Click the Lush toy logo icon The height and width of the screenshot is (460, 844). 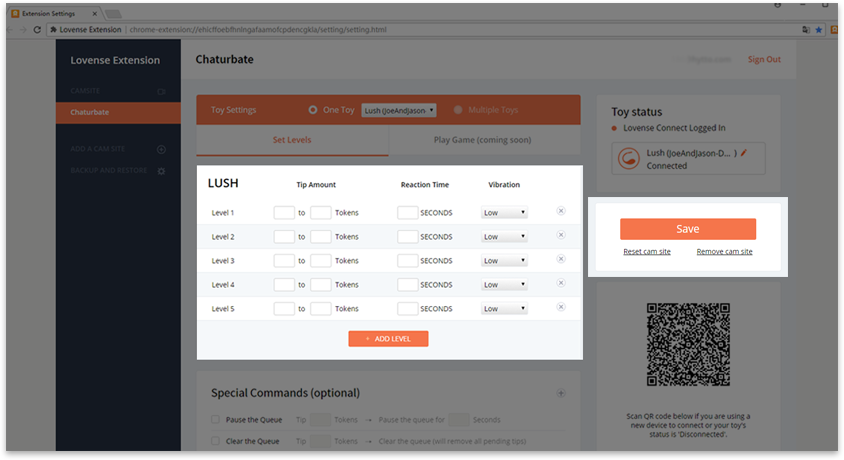[x=628, y=159]
